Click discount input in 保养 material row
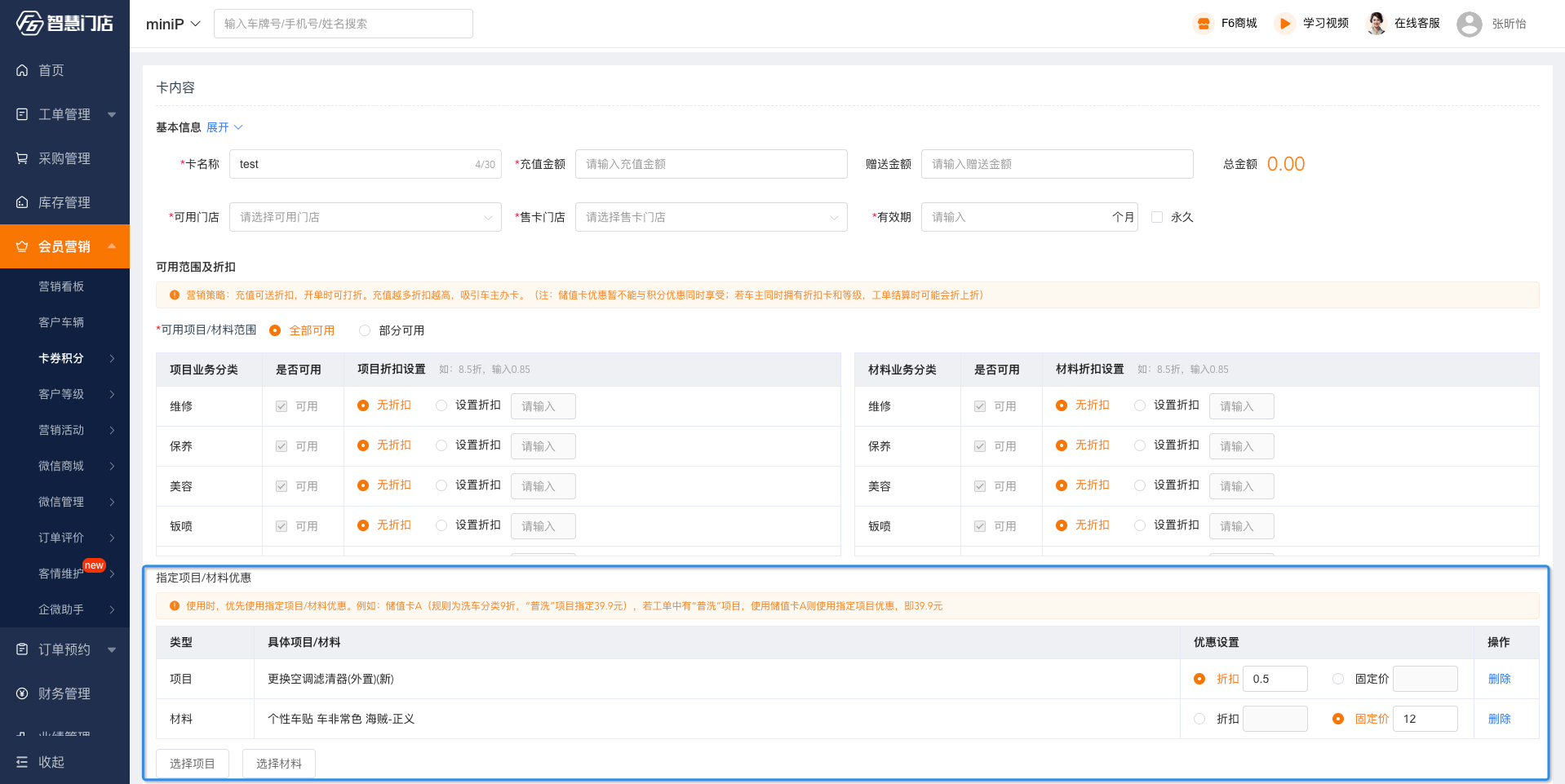 [1241, 446]
